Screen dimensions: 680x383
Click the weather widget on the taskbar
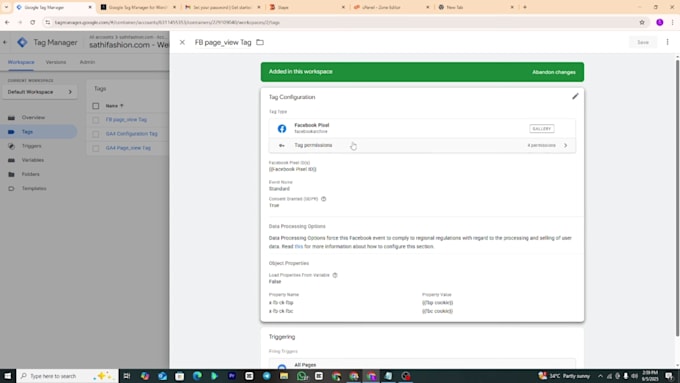click(x=565, y=376)
